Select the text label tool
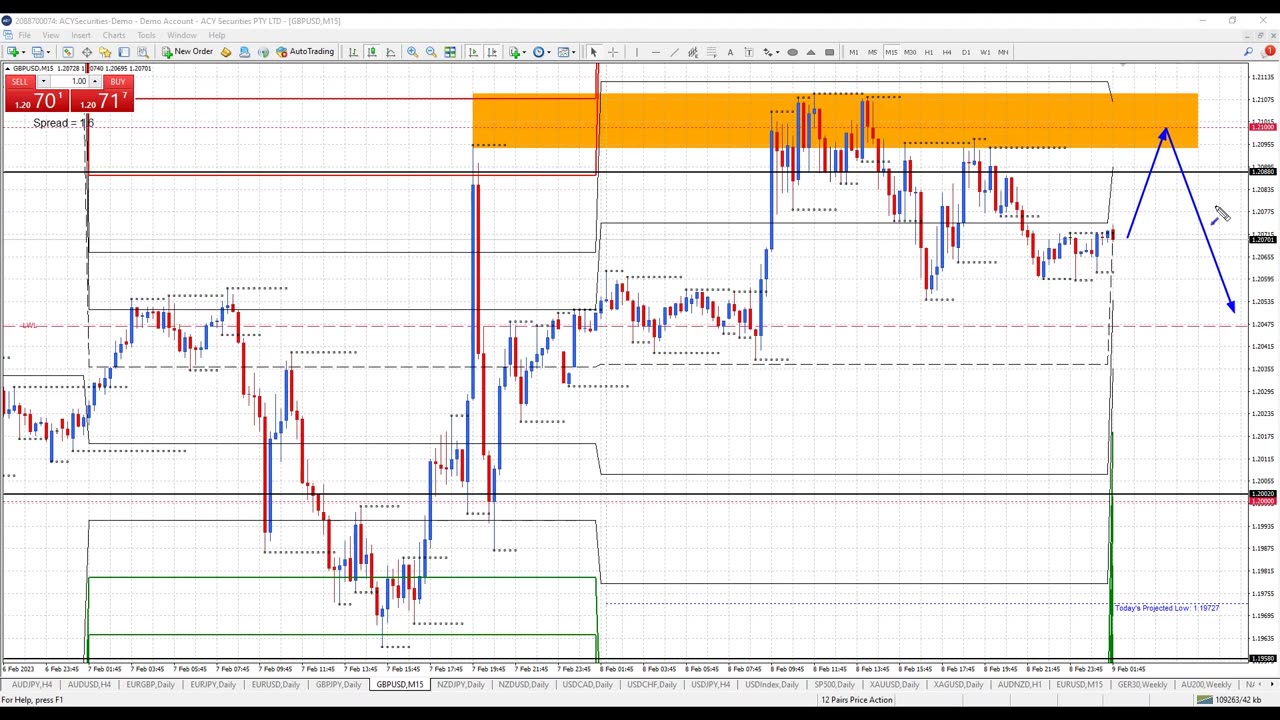This screenshot has height=720, width=1280. pos(749,52)
